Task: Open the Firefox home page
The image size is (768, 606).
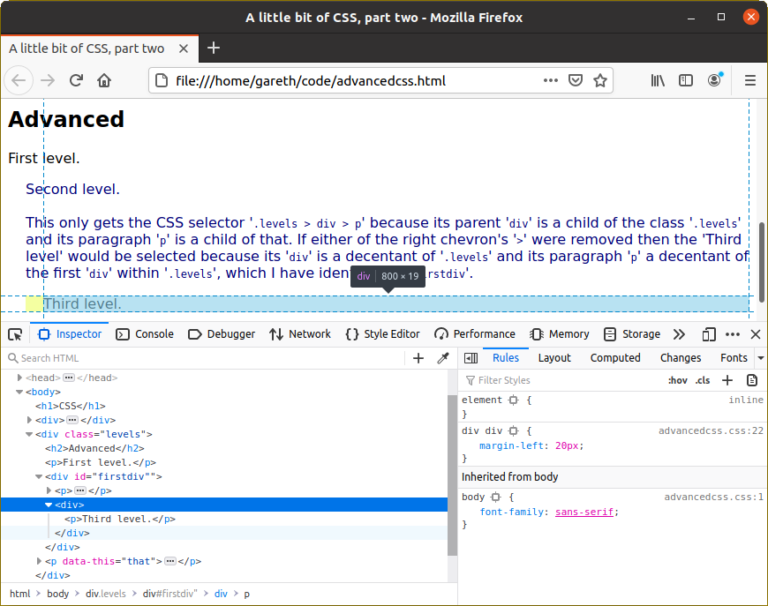Action: point(104,80)
